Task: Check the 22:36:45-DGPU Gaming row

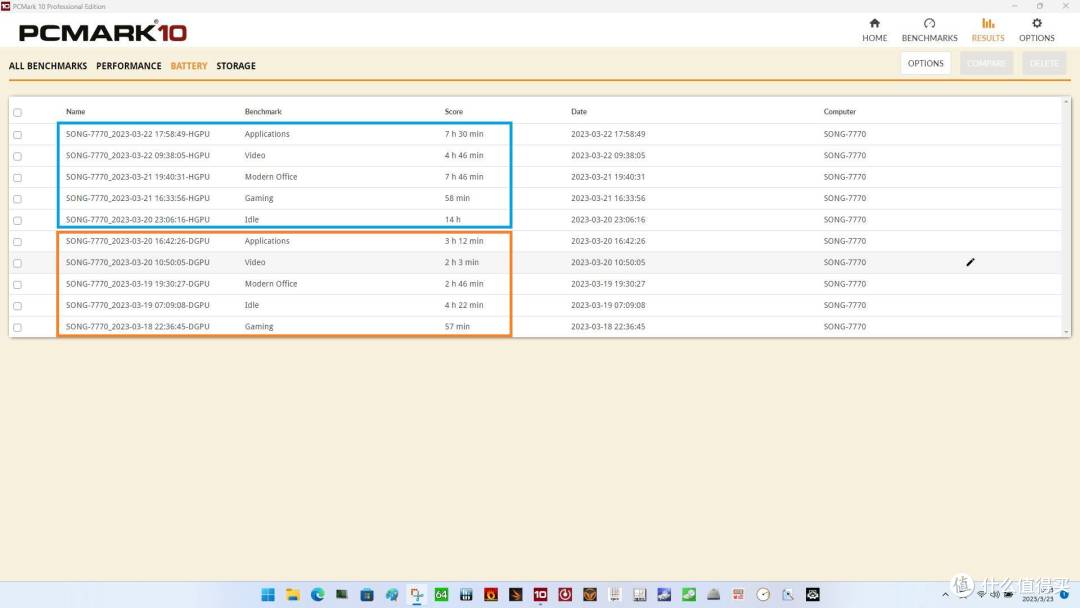Action: 17,327
